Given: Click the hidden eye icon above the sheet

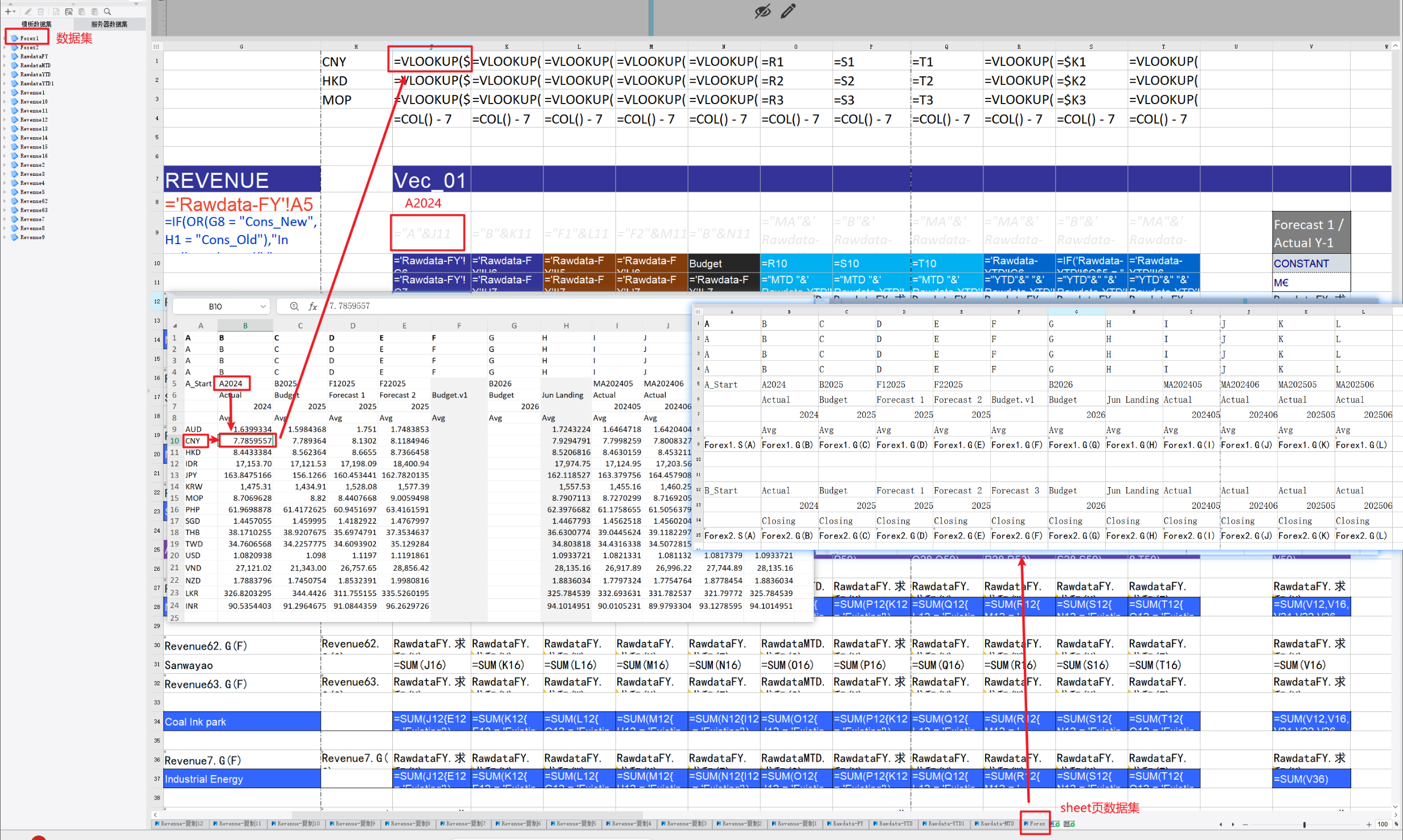Looking at the screenshot, I should pyautogui.click(x=763, y=11).
